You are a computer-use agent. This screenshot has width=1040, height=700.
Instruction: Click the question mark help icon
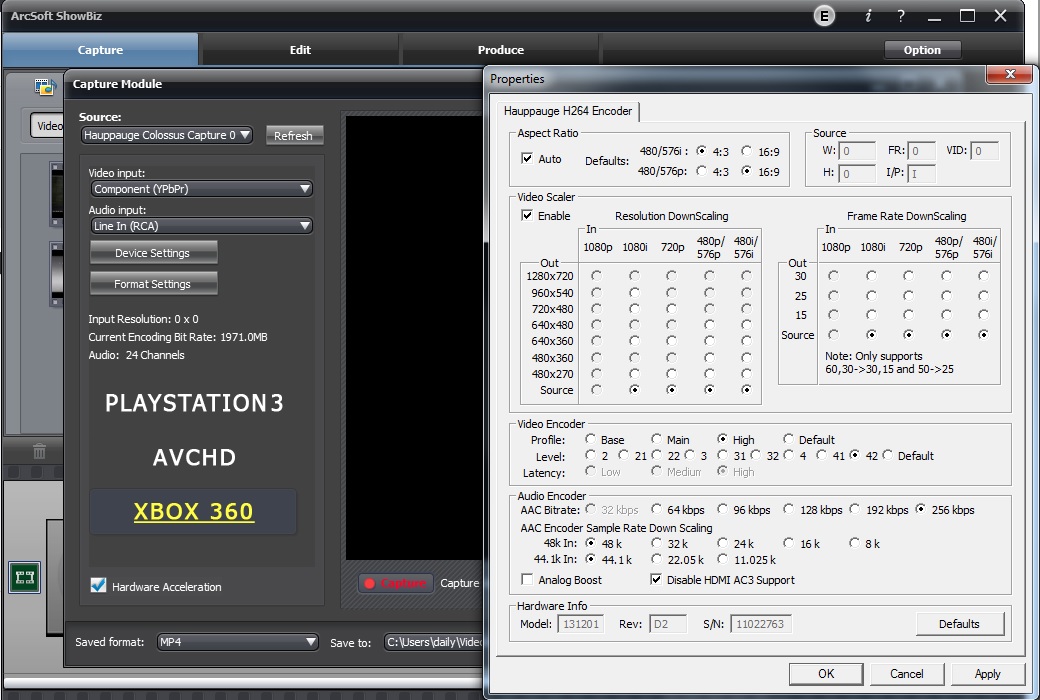point(901,16)
